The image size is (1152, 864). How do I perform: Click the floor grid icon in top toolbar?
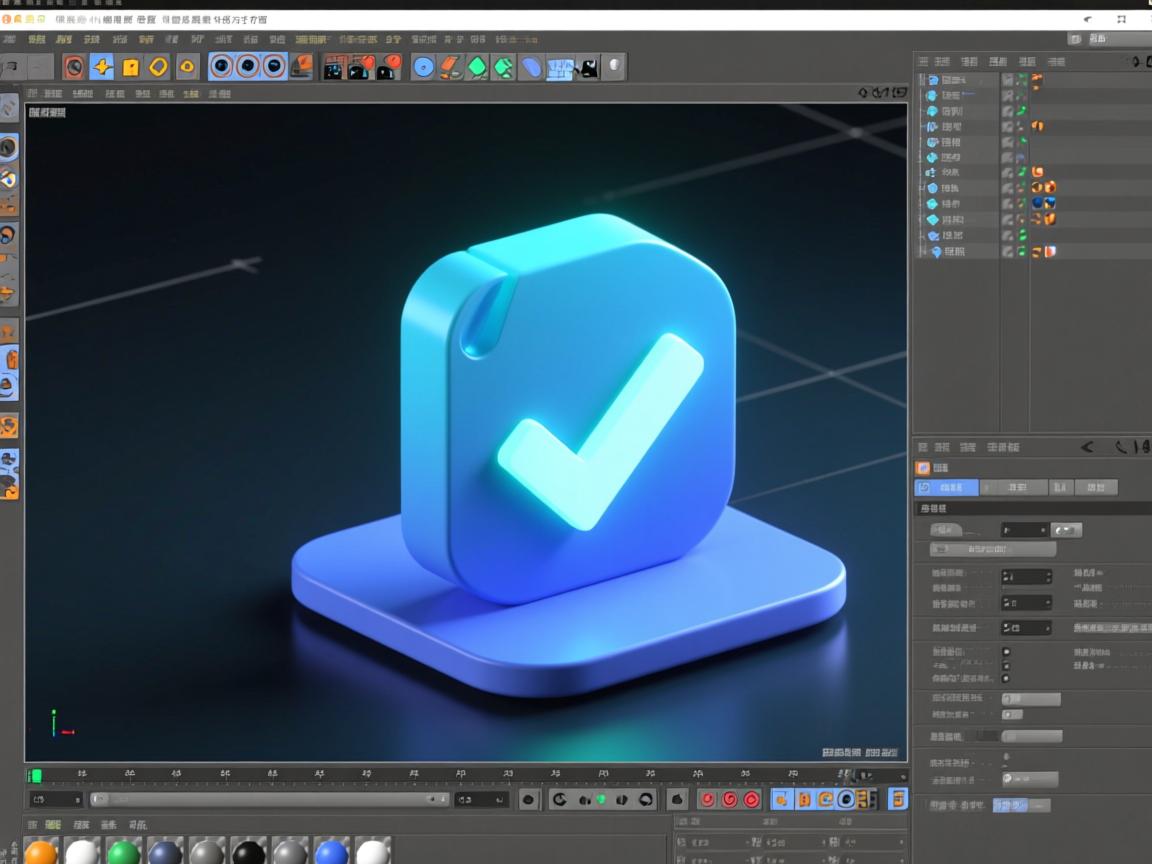[560, 67]
